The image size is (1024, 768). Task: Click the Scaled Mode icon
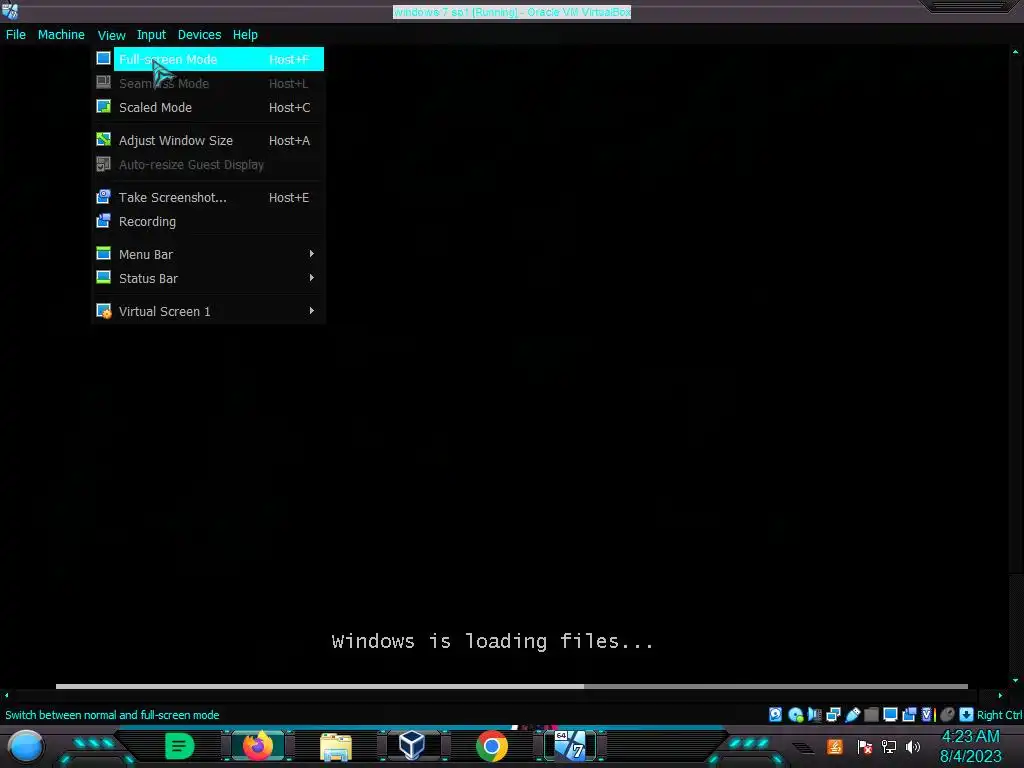tap(103, 106)
